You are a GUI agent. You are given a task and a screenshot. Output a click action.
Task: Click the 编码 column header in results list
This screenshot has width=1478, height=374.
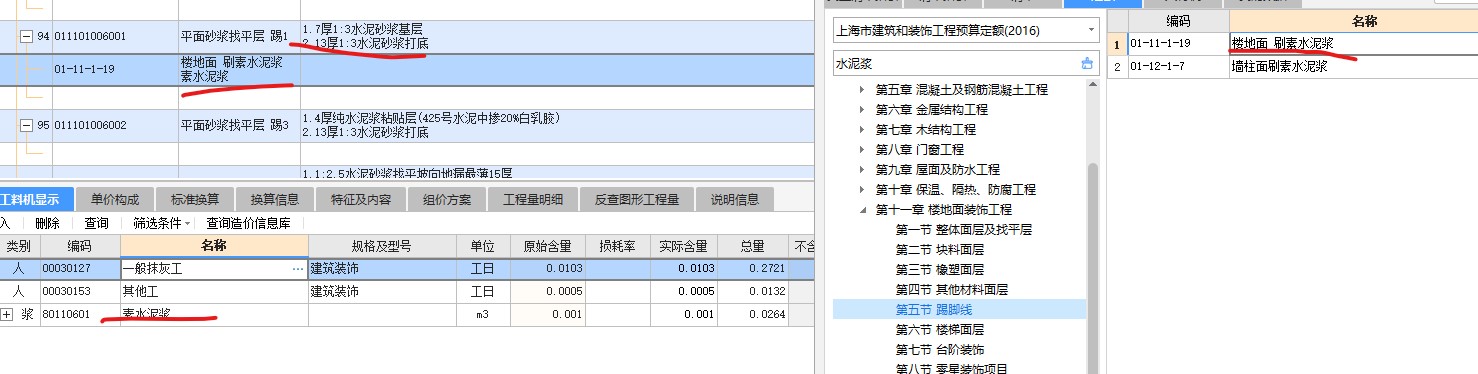pos(1178,21)
